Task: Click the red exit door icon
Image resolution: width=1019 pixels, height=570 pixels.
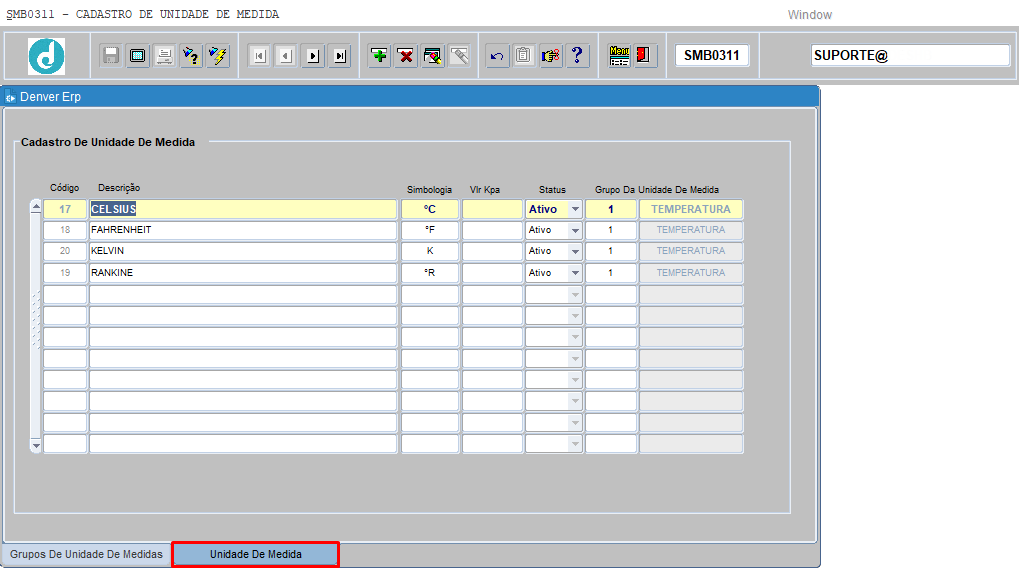Action: point(645,56)
